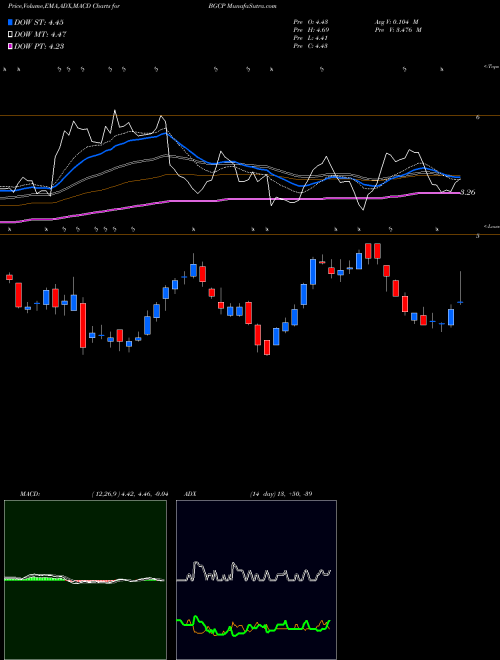500x660 pixels.
Task: Click the tall red candlestick near the chart's left
Action: click(x=83, y=326)
